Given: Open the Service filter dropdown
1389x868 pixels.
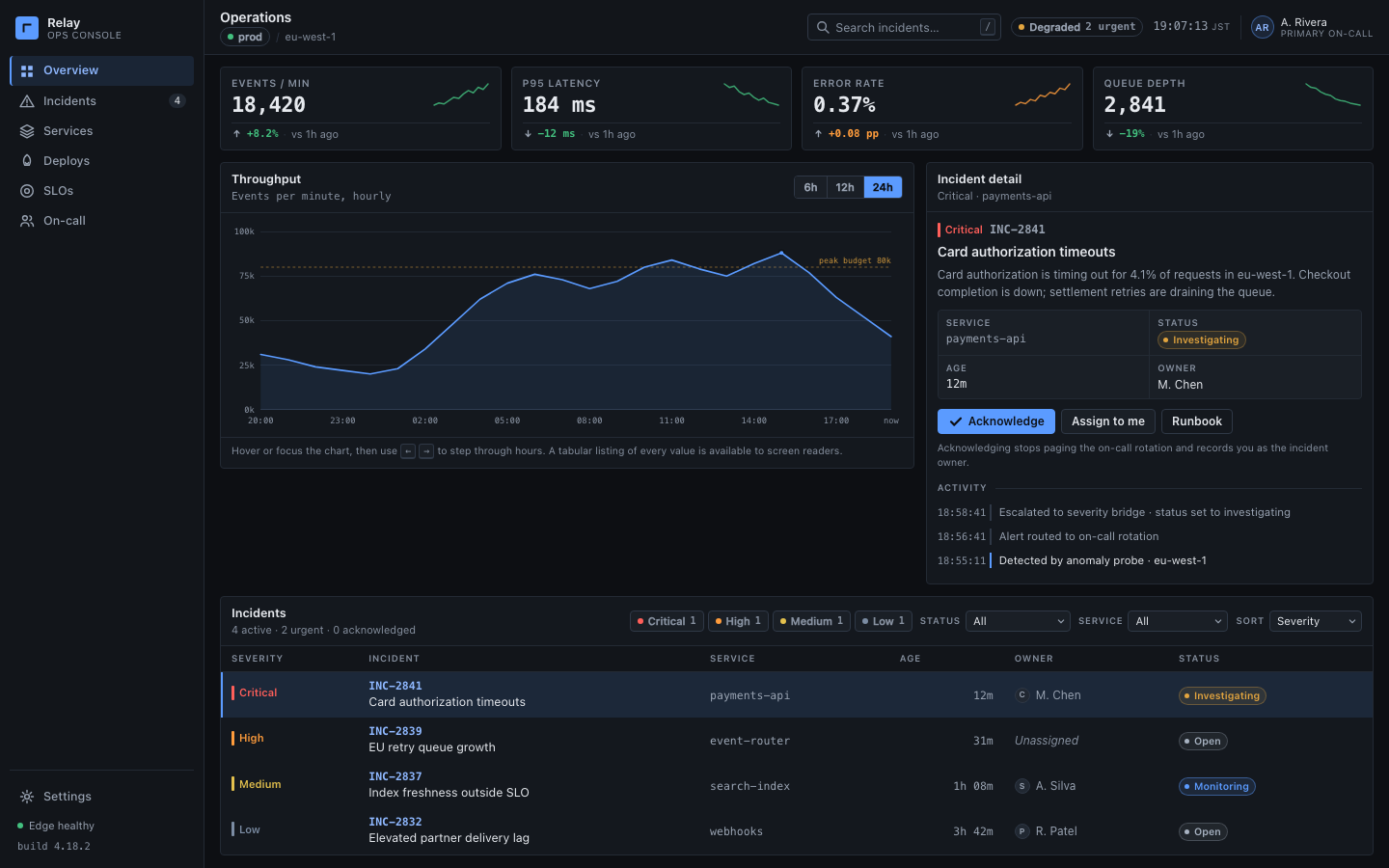Looking at the screenshot, I should (1178, 621).
